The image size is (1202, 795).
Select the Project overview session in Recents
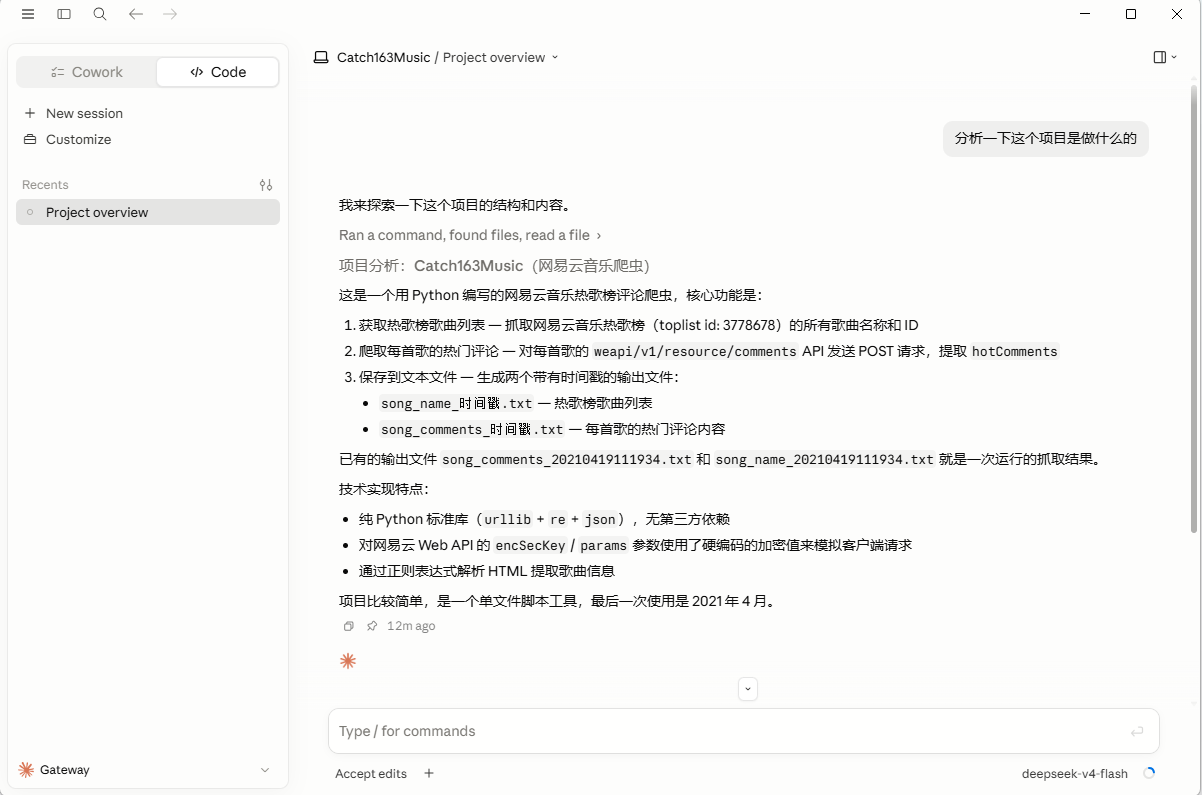coord(148,212)
